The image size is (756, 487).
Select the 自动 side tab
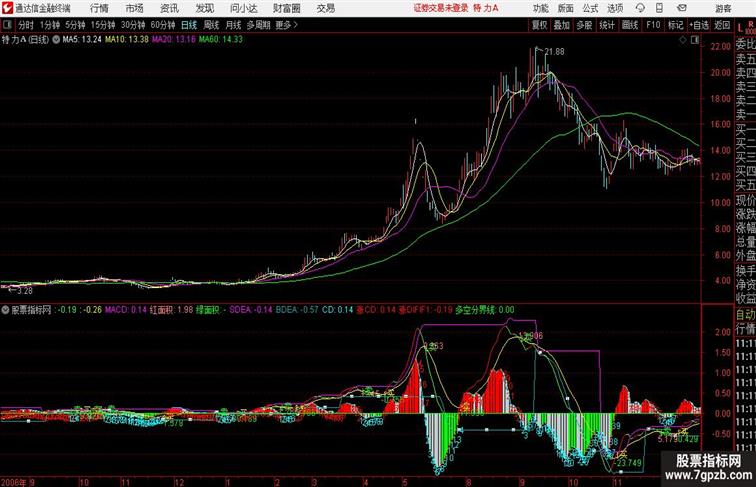point(745,315)
